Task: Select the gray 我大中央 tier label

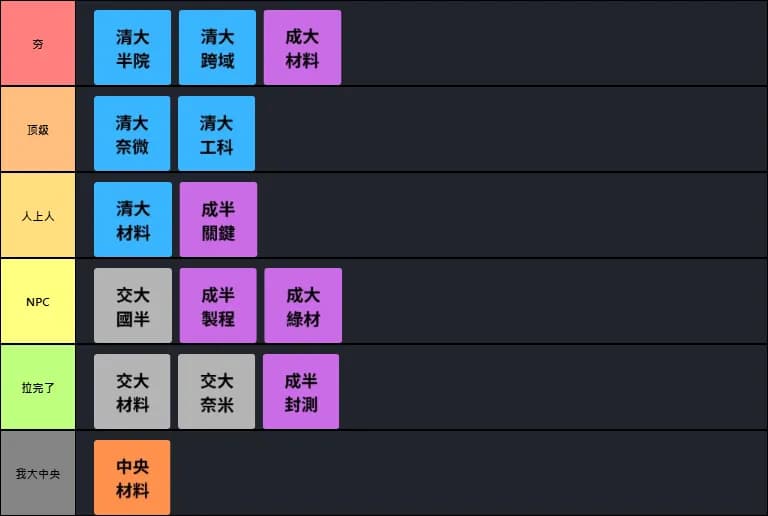Action: pyautogui.click(x=38, y=474)
